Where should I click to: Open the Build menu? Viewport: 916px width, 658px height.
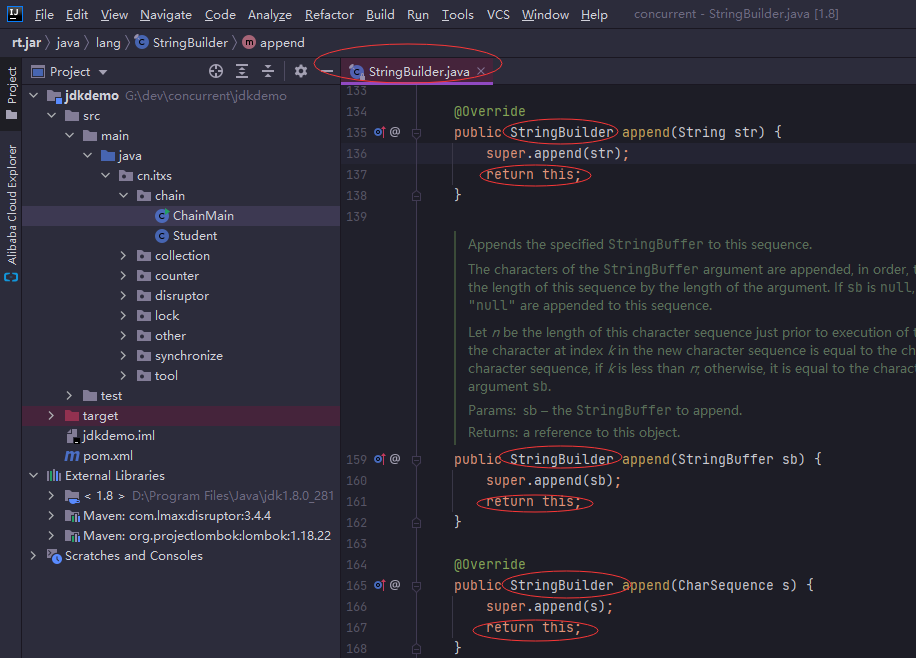pos(380,15)
